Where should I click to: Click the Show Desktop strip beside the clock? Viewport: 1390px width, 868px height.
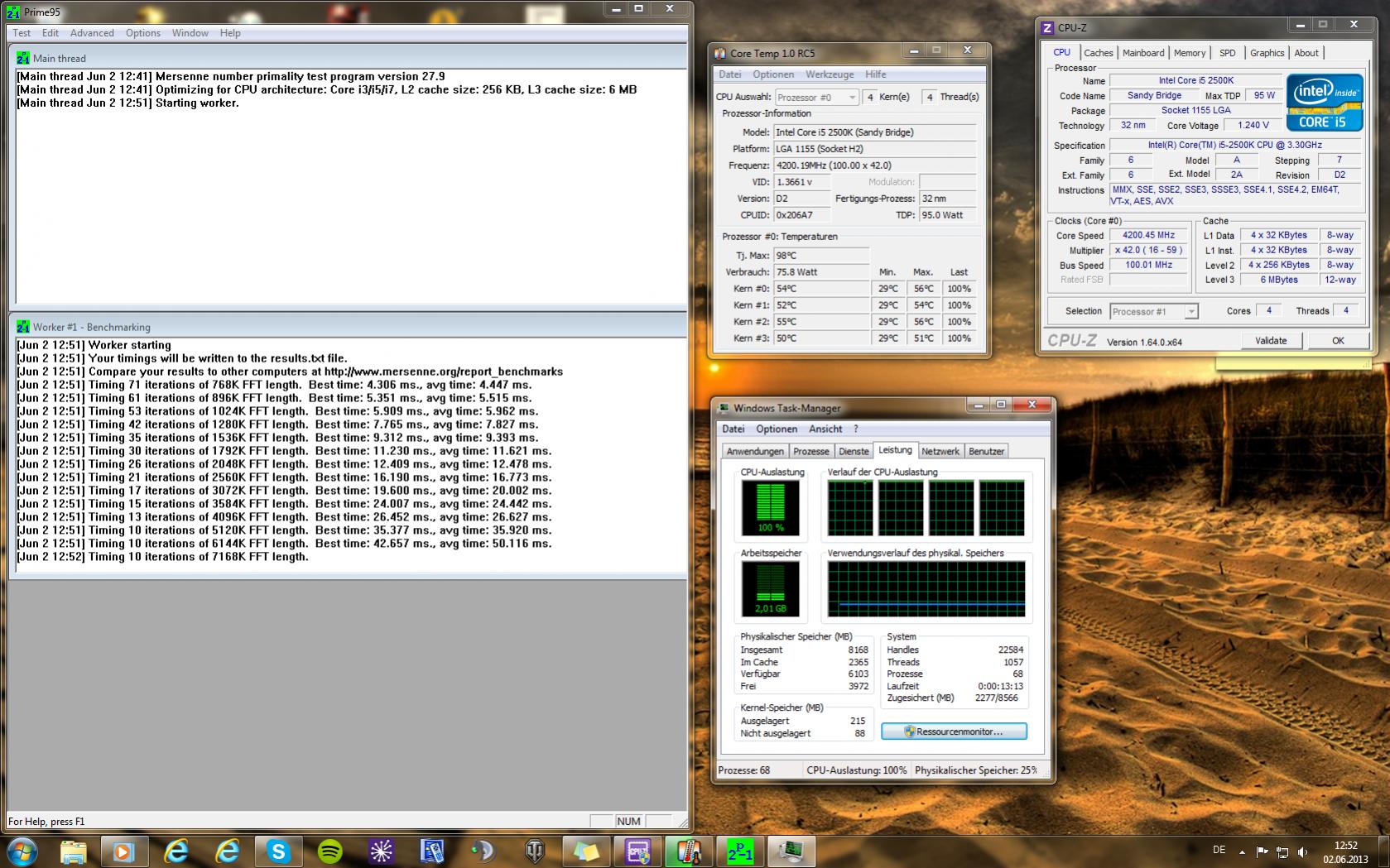click(x=1384, y=851)
